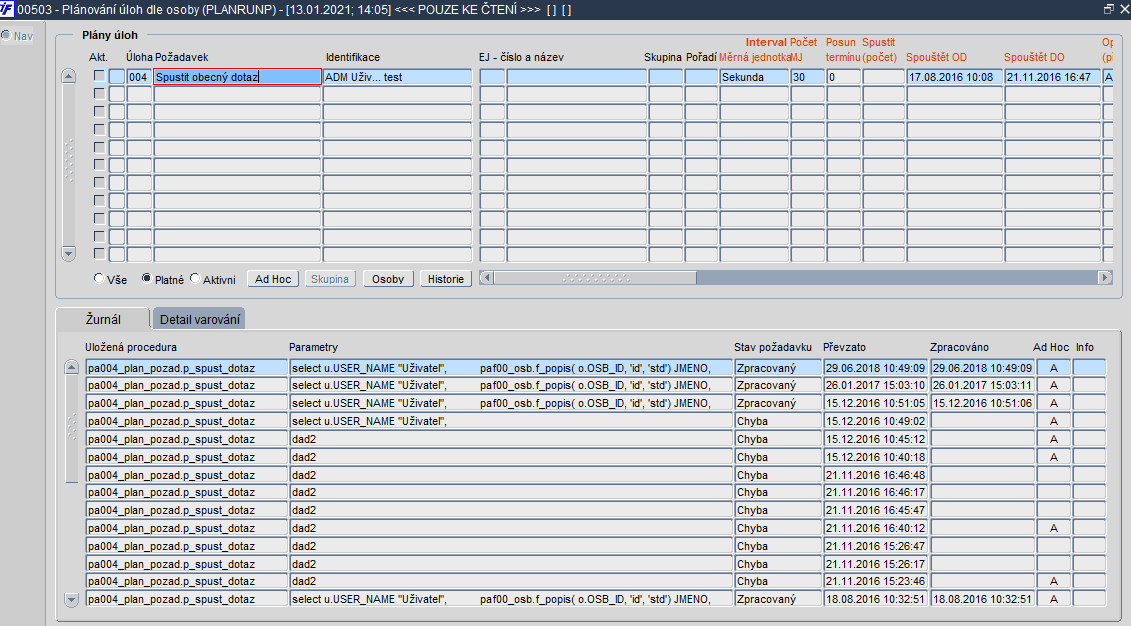Click Převzato cell 21.11.2016 16:46:17
Image resolution: width=1131 pixels, height=626 pixels.
pyautogui.click(x=876, y=493)
